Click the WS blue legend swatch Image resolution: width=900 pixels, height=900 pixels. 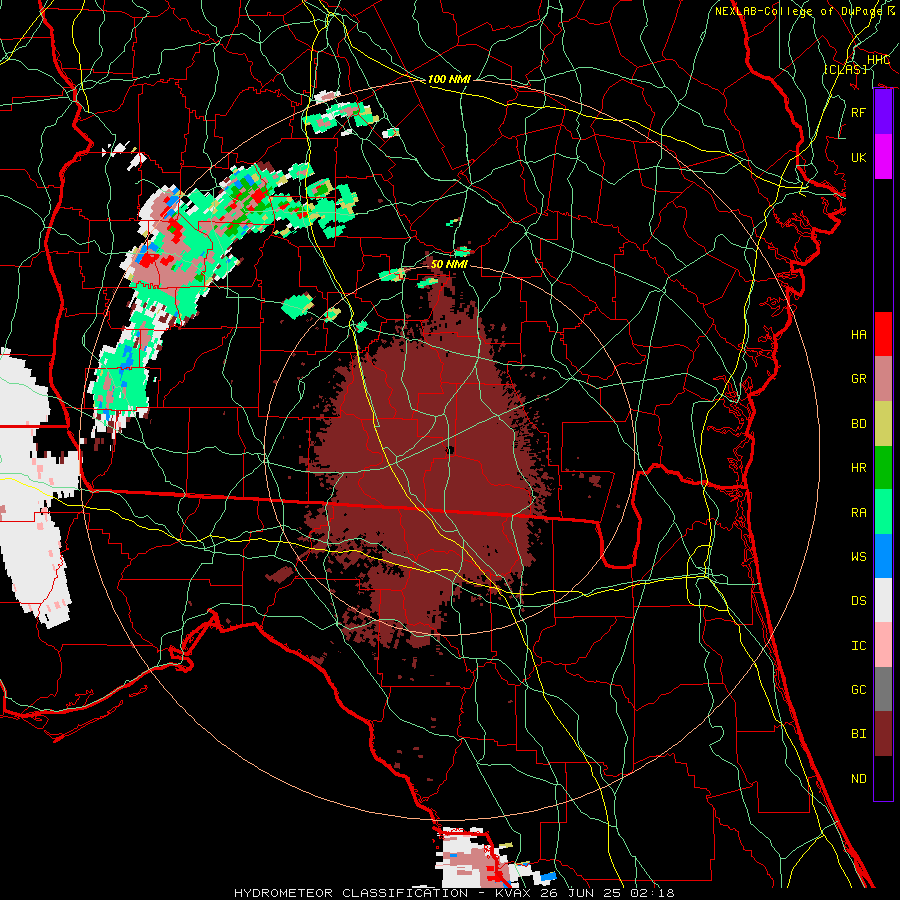(x=883, y=556)
